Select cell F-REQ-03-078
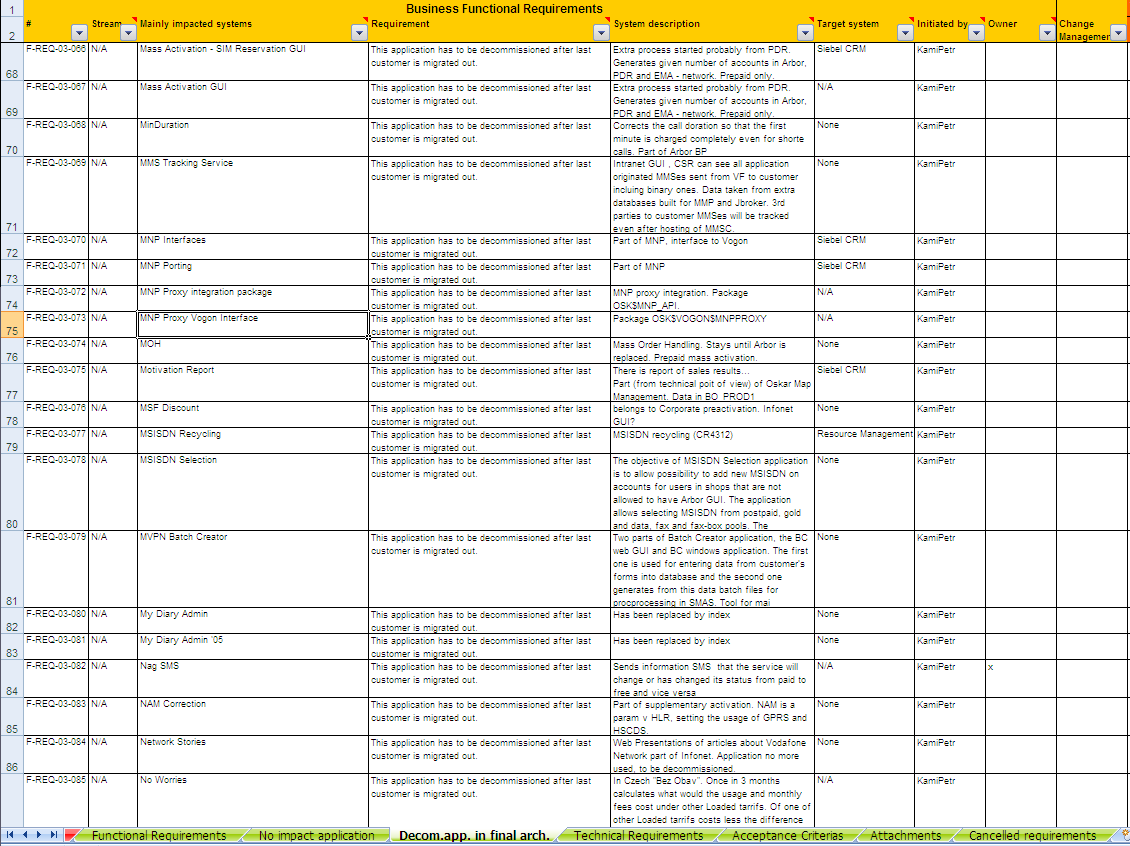 click(56, 492)
